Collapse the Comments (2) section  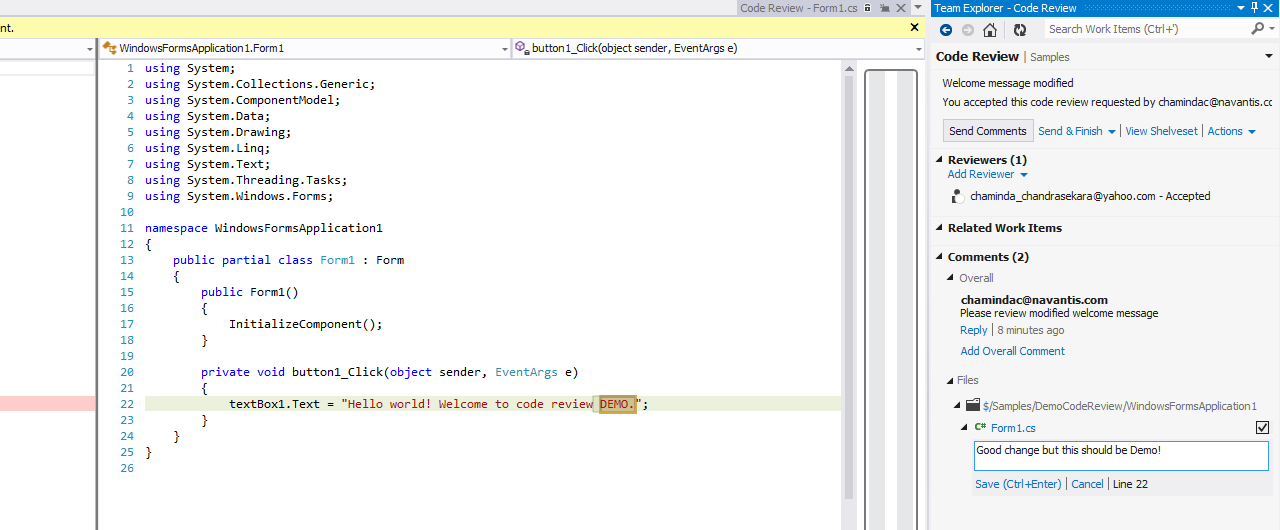[939, 257]
